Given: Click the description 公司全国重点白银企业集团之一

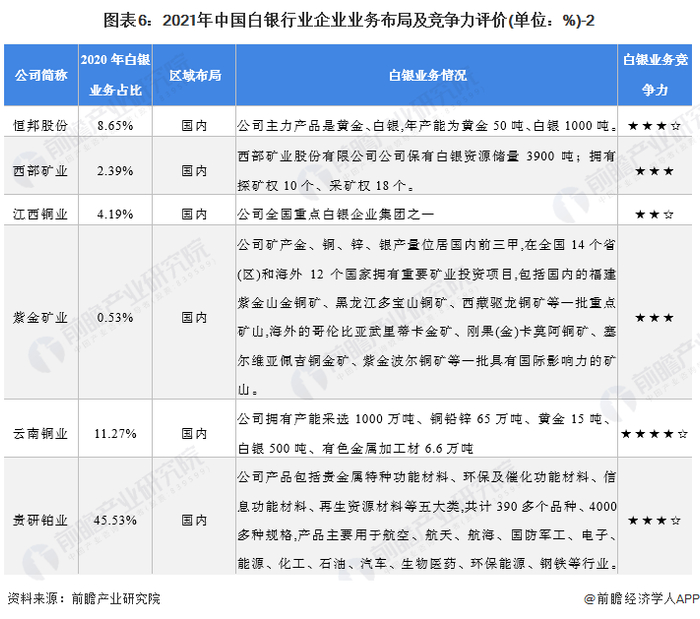Looking at the screenshot, I should click(x=335, y=214).
